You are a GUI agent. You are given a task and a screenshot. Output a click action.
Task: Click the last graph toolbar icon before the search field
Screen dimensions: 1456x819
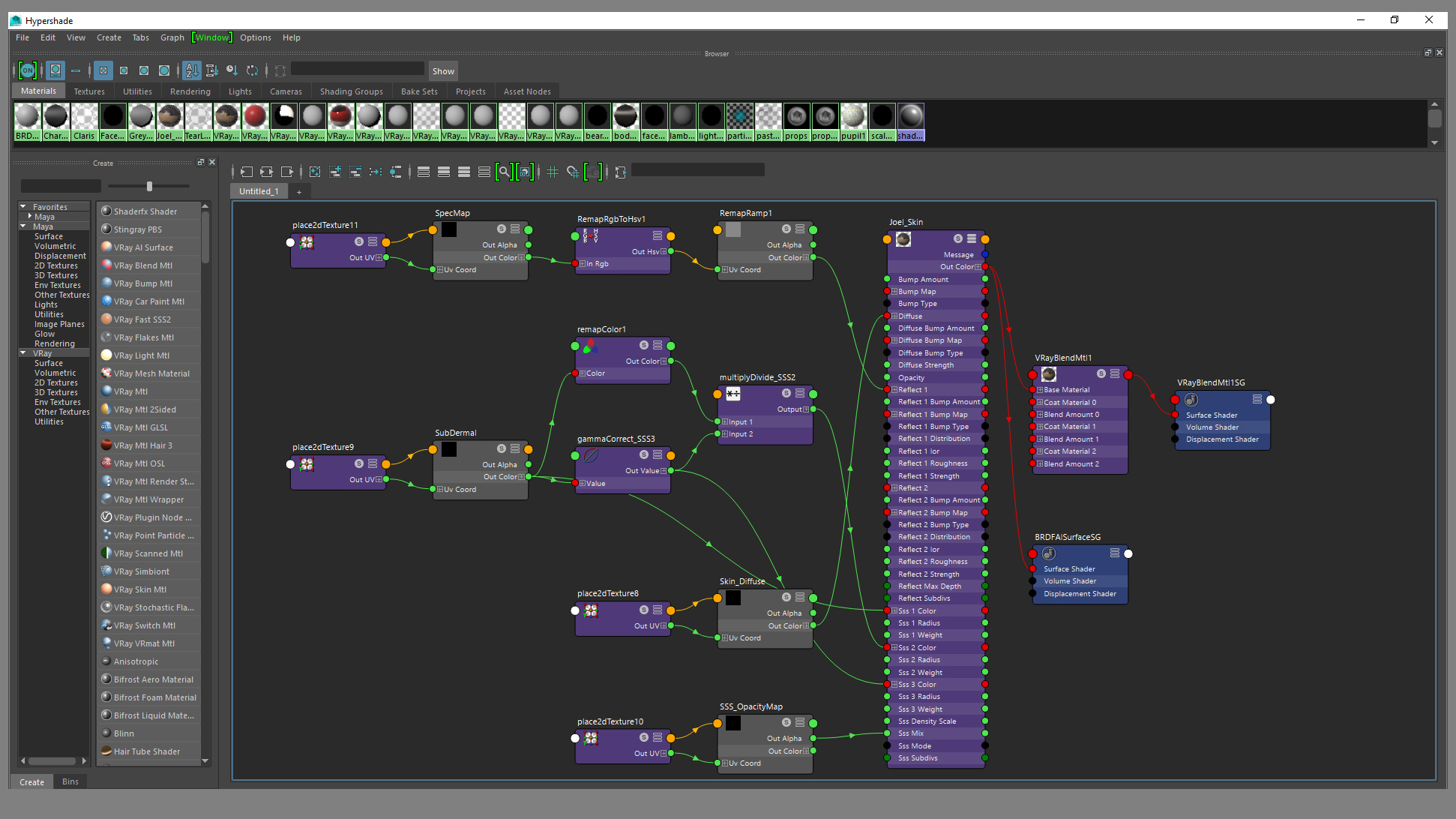click(620, 172)
